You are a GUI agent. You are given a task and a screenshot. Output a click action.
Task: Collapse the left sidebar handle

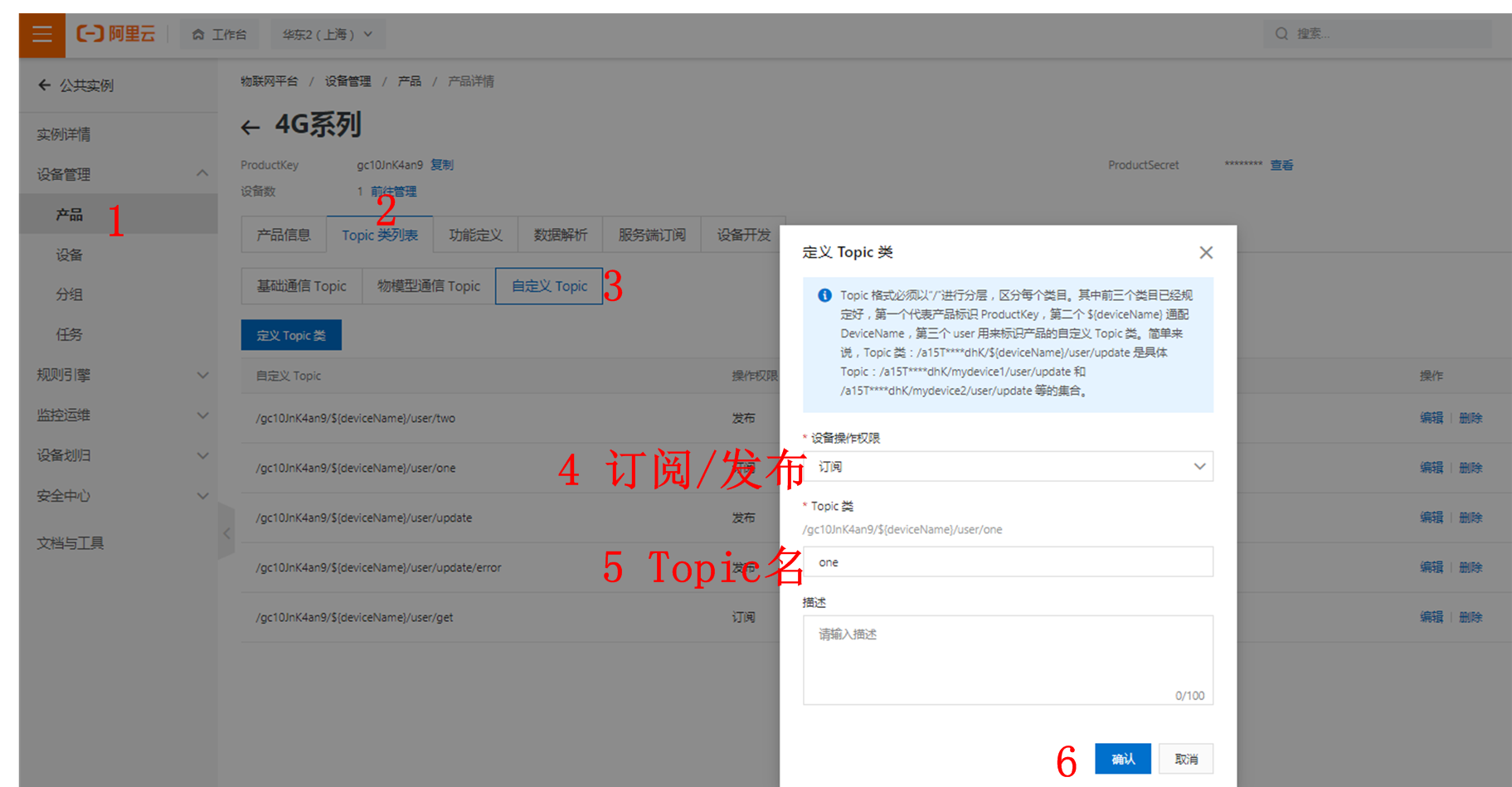226,532
